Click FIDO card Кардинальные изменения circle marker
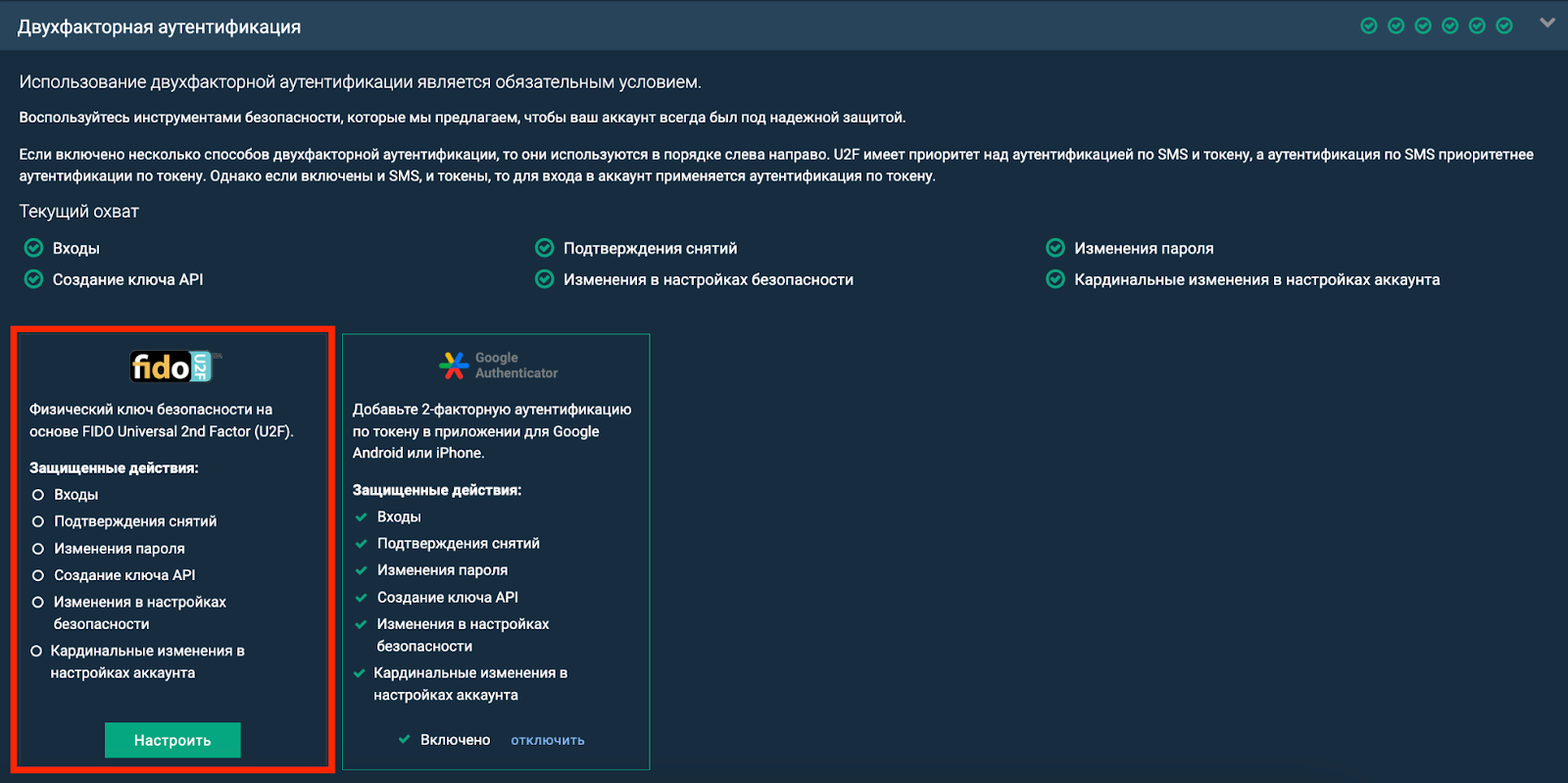 click(36, 651)
